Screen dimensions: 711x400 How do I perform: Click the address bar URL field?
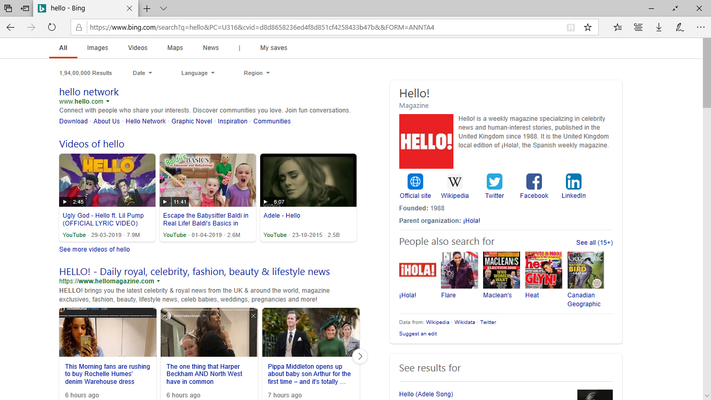pyautogui.click(x=324, y=27)
